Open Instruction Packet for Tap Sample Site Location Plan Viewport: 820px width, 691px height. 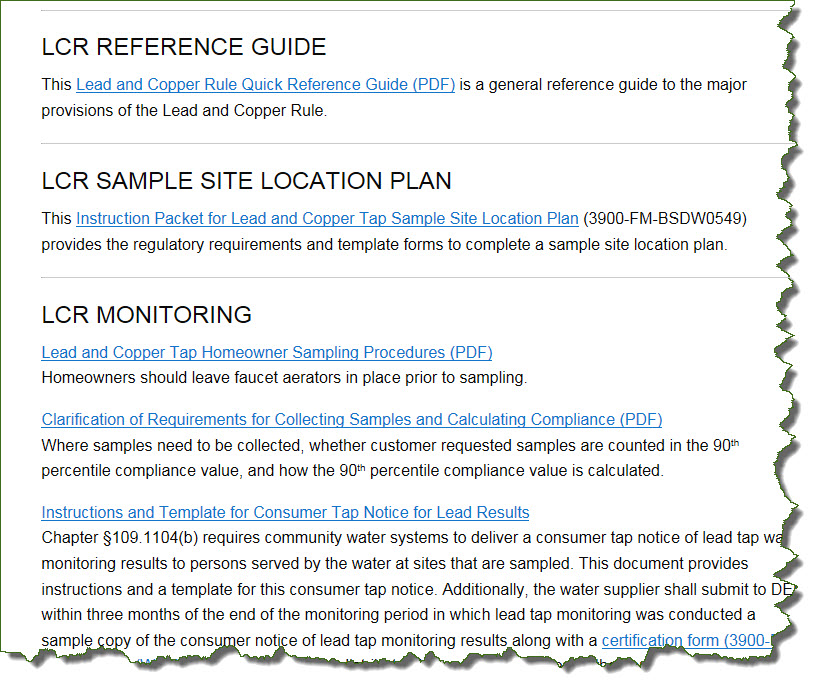click(327, 218)
